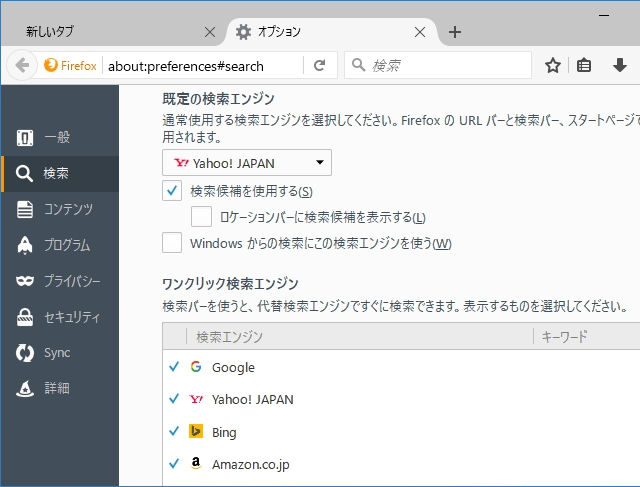This screenshot has height=487, width=640.
Task: Click the 検索エンジン column header
Action: click(x=360, y=337)
